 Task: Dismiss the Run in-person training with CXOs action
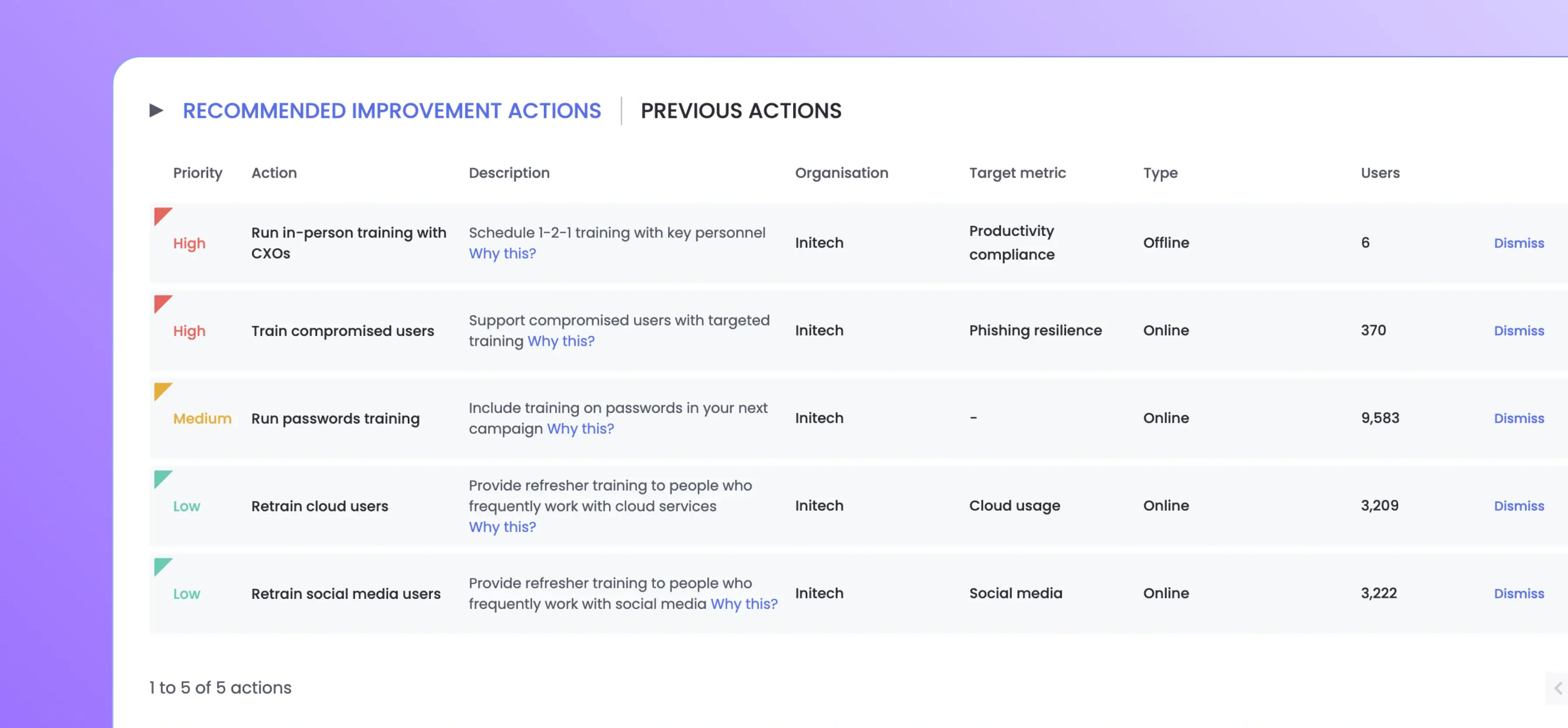pyautogui.click(x=1519, y=242)
